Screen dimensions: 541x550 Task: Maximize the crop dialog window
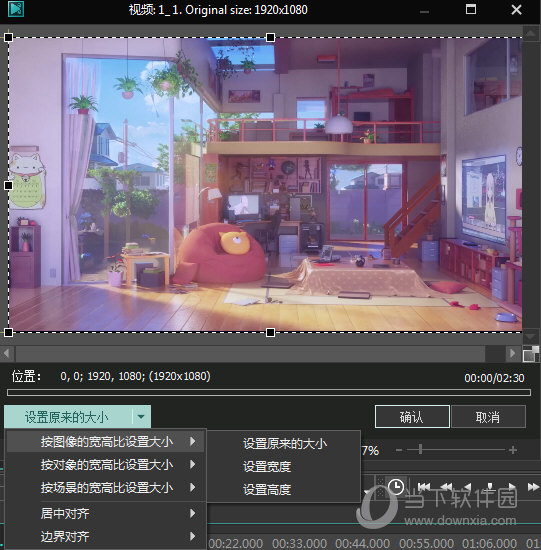click(471, 9)
